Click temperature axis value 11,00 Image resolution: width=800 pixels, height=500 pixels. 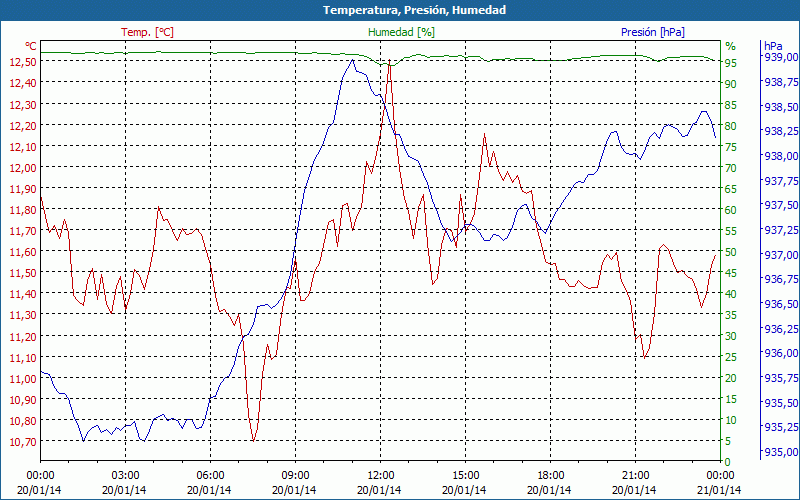click(23, 378)
